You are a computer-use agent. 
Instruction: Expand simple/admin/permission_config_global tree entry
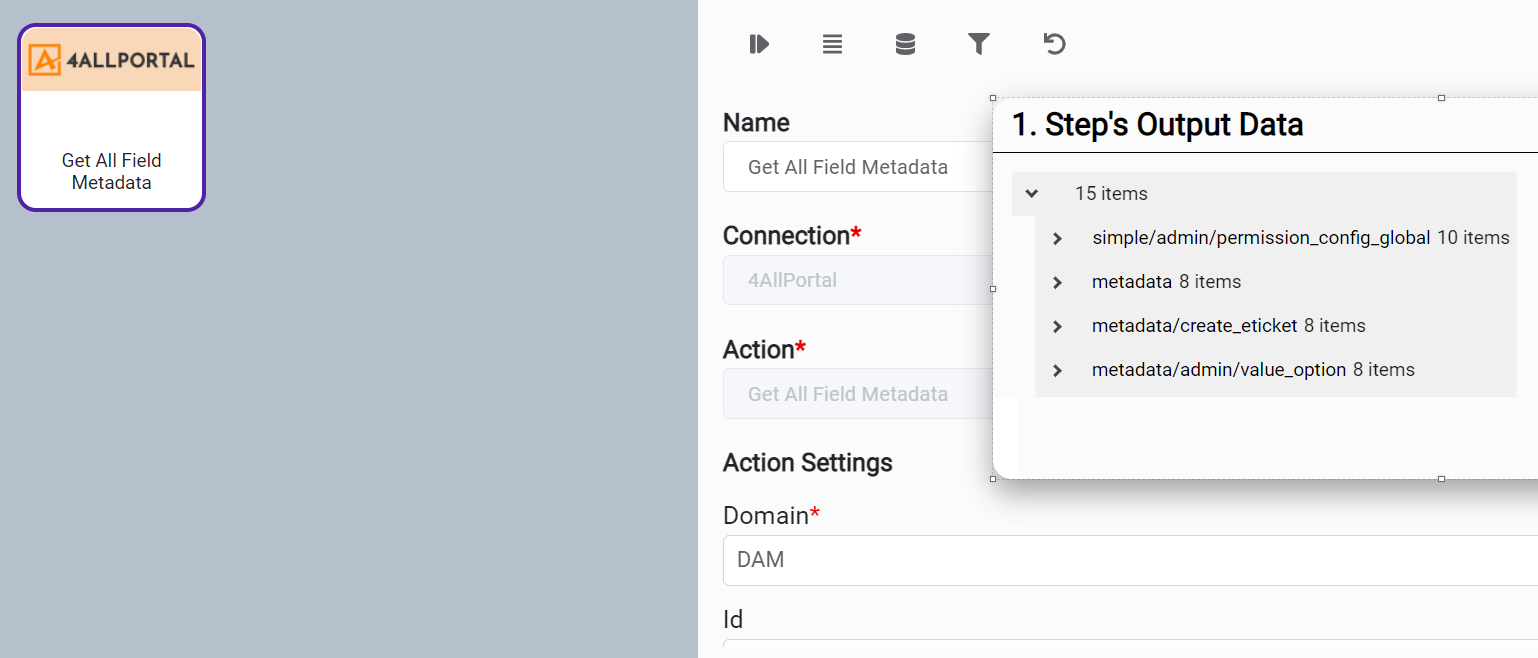[1057, 239]
